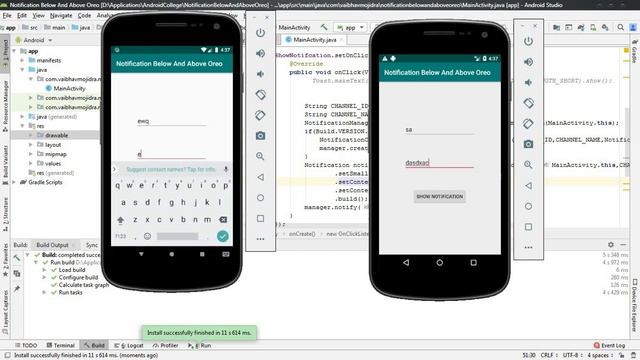This screenshot has height=360, width=640.
Task: Toggle tool window buttons icon in status bar
Action: 7,356
